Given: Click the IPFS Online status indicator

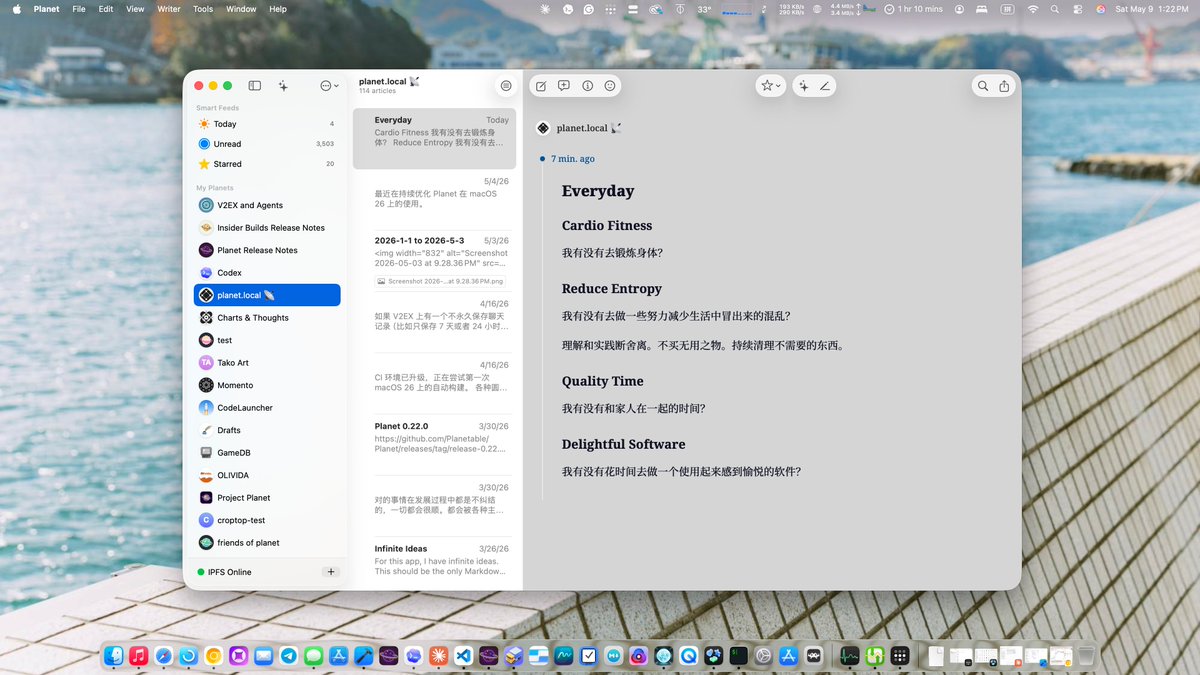Looking at the screenshot, I should click(225, 572).
